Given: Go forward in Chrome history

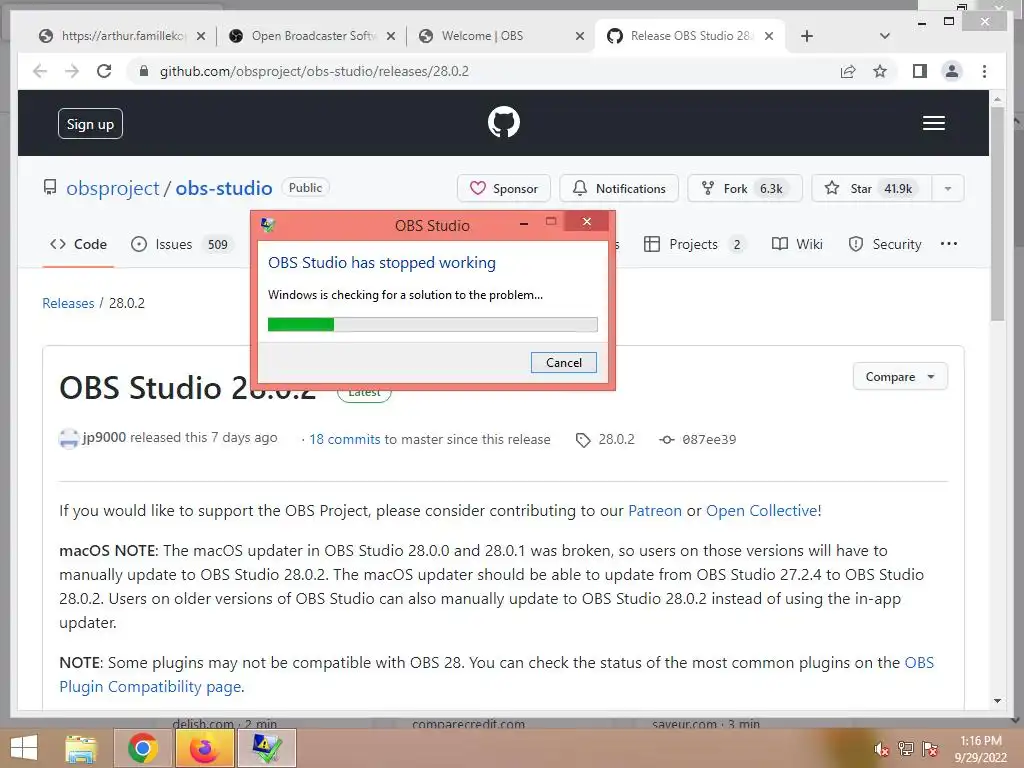Looking at the screenshot, I should [x=72, y=71].
